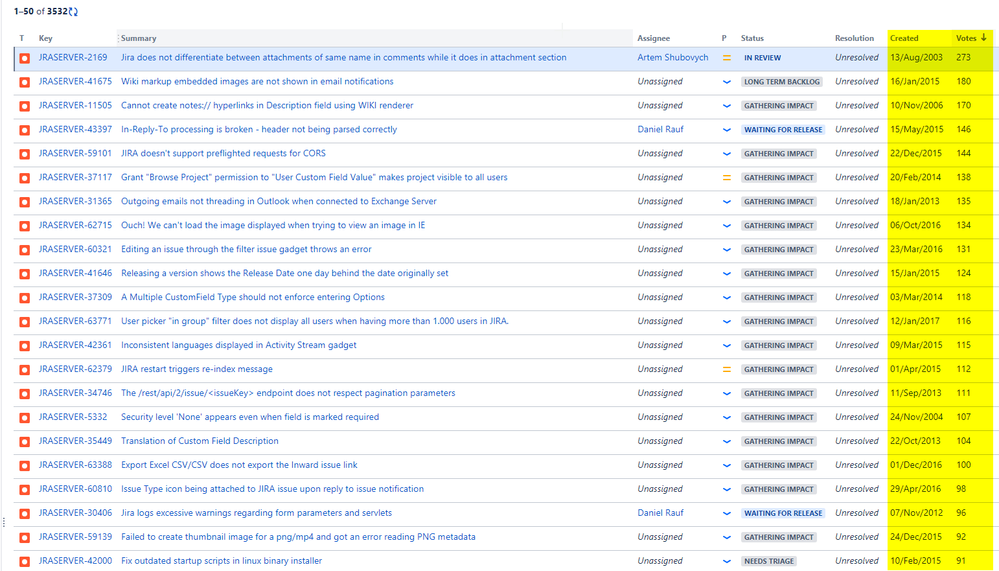Click Unassigned in the JRASERVER-62715 row

coord(659,225)
